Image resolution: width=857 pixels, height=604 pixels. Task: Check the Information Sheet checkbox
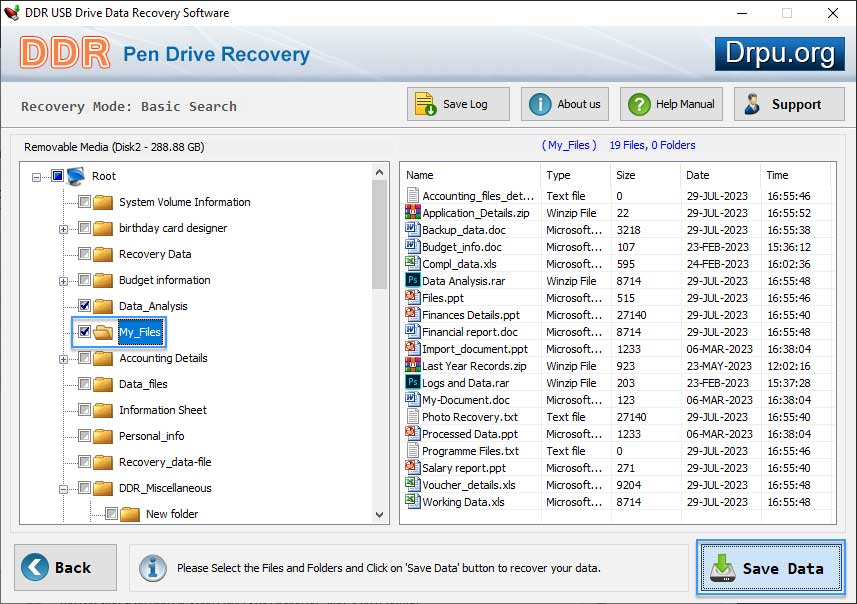pyautogui.click(x=84, y=409)
